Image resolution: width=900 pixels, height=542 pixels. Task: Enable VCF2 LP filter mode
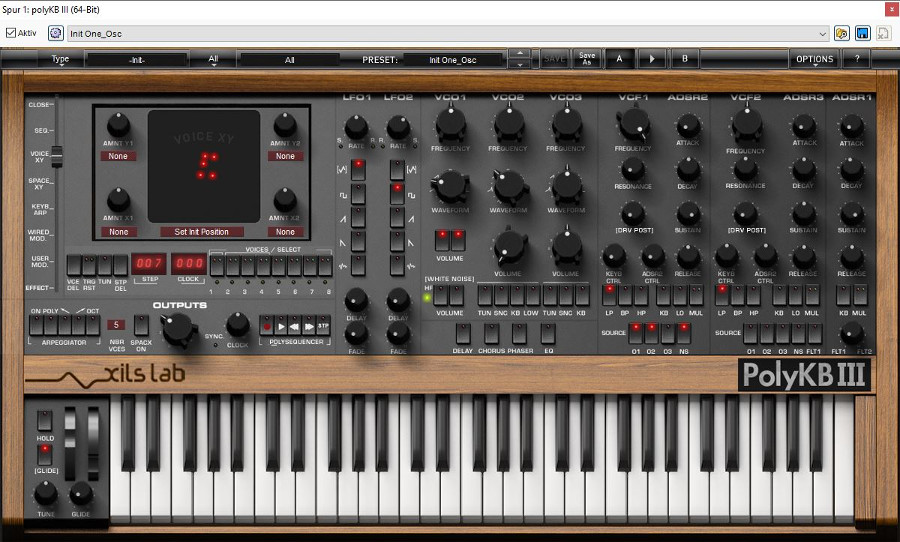click(722, 295)
